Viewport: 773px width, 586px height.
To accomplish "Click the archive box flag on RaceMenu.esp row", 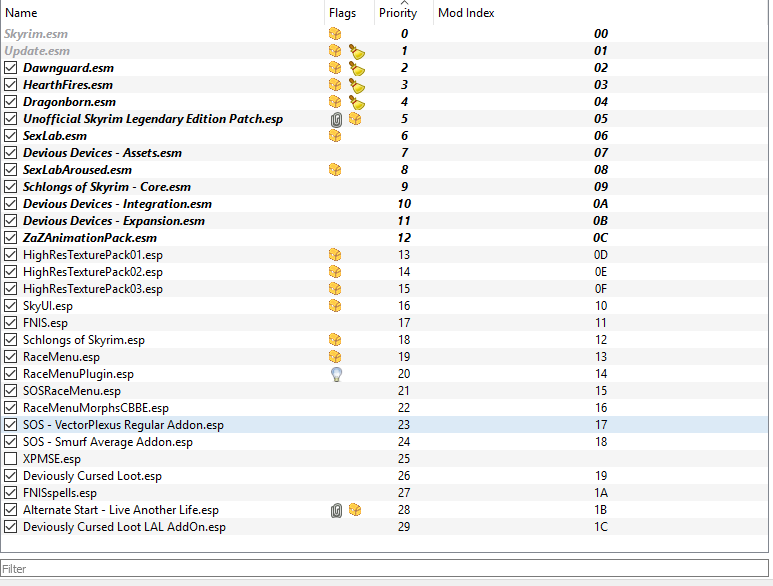I will pos(335,357).
